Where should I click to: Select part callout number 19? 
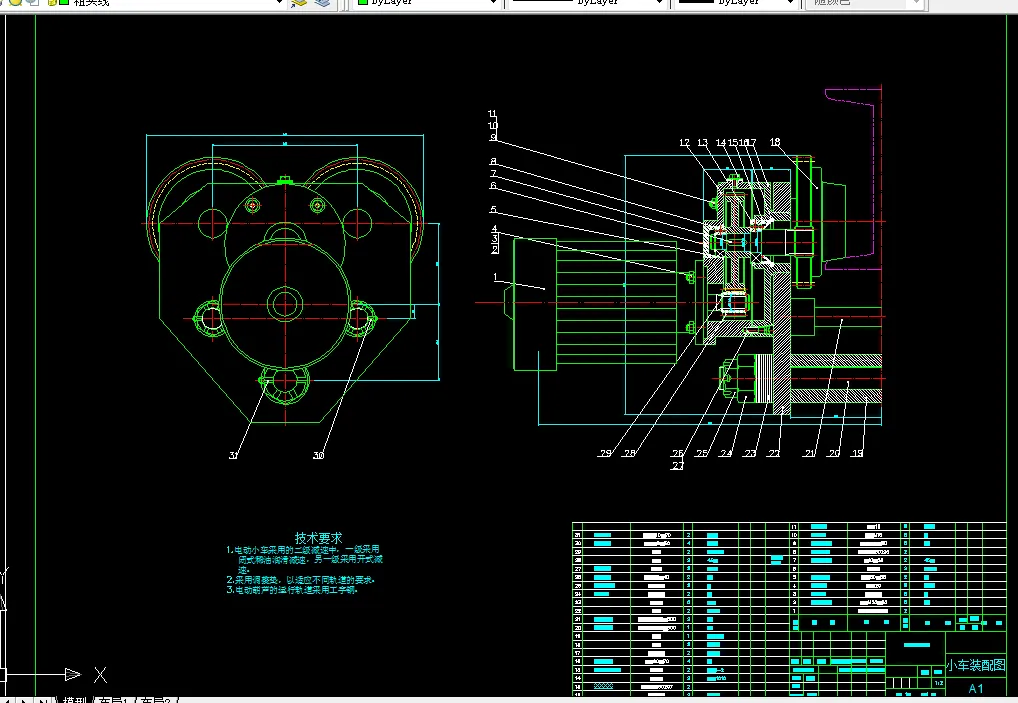[x=858, y=452]
